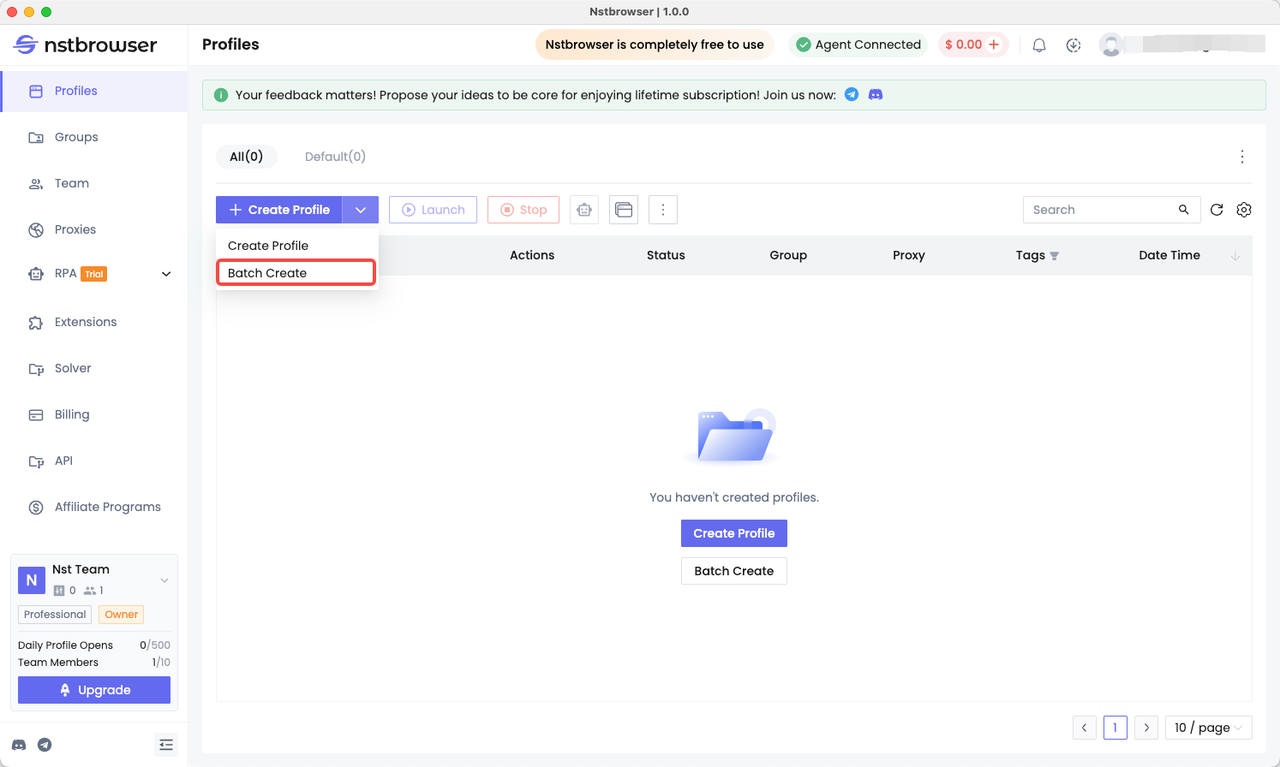
Task: Click the search magnifier icon
Action: tap(1184, 210)
